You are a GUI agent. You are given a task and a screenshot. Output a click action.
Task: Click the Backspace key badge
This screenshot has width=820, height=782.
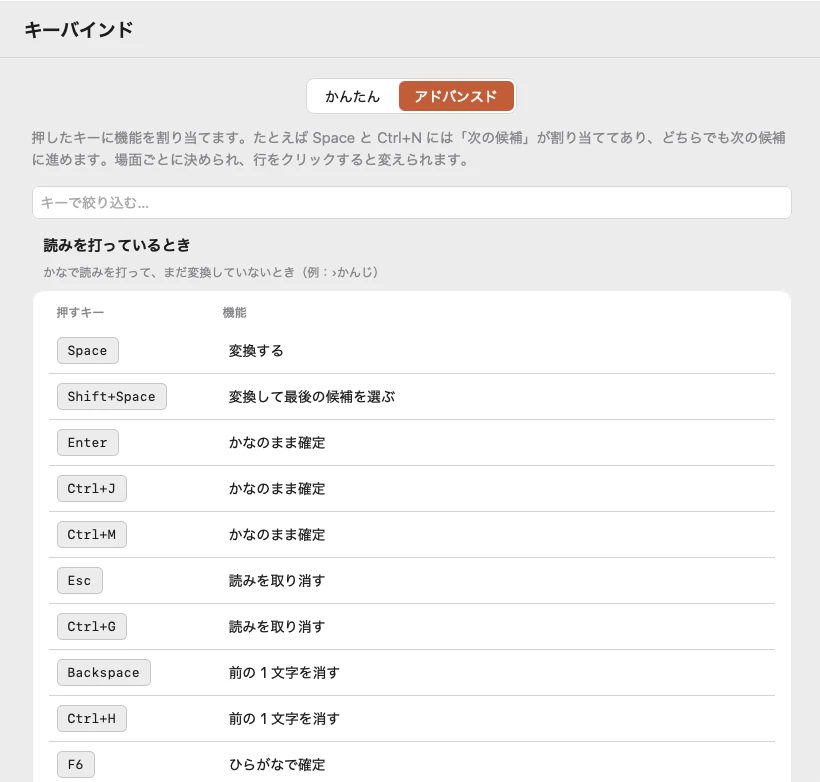click(x=104, y=673)
